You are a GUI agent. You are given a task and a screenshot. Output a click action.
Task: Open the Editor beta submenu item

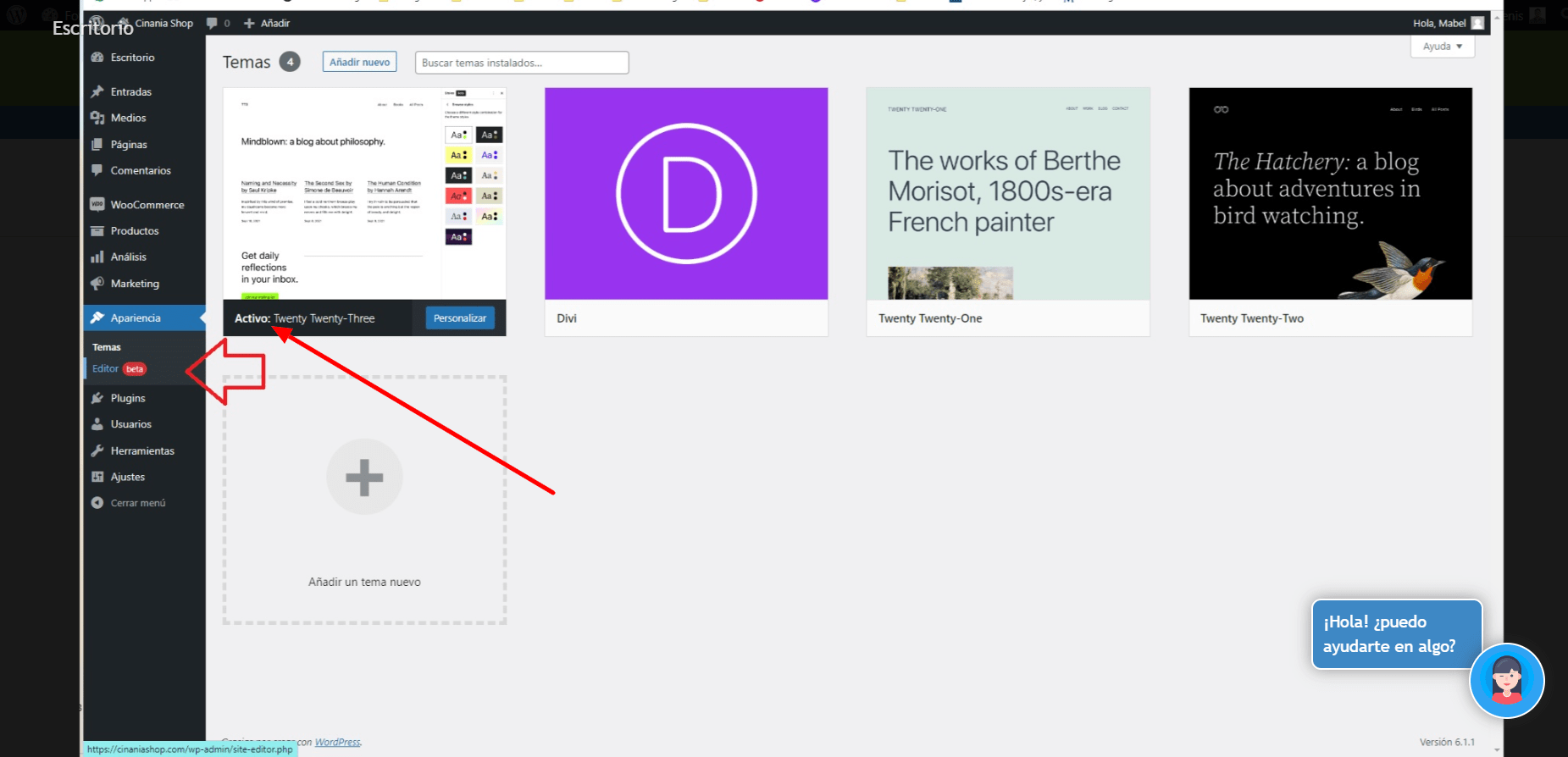(119, 368)
